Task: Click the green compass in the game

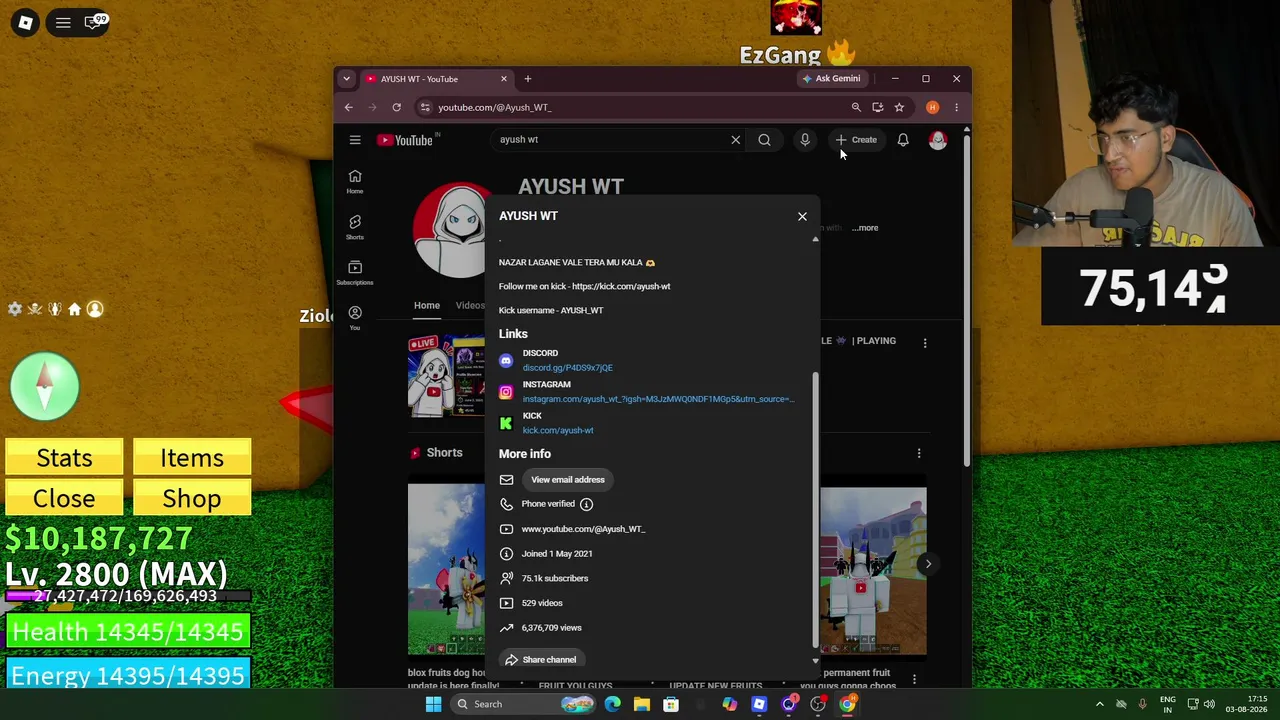Action: pos(45,386)
